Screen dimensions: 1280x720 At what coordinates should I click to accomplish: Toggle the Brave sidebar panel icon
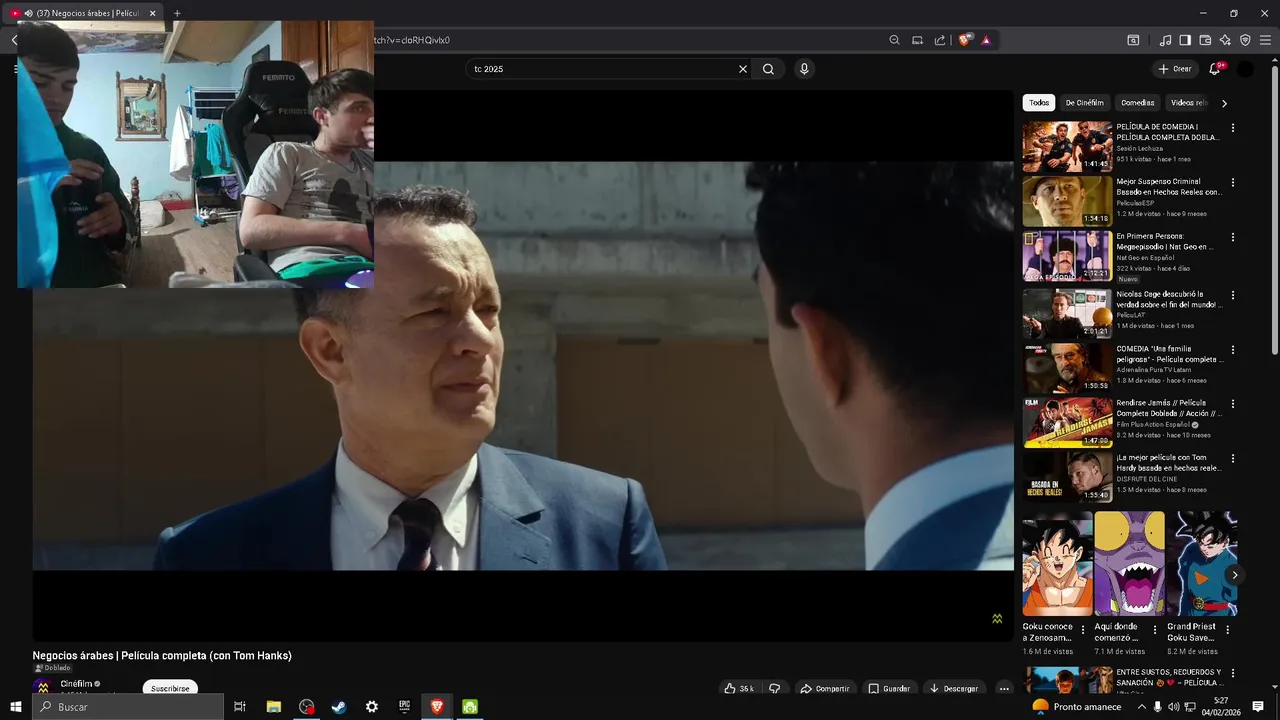coord(1185,40)
